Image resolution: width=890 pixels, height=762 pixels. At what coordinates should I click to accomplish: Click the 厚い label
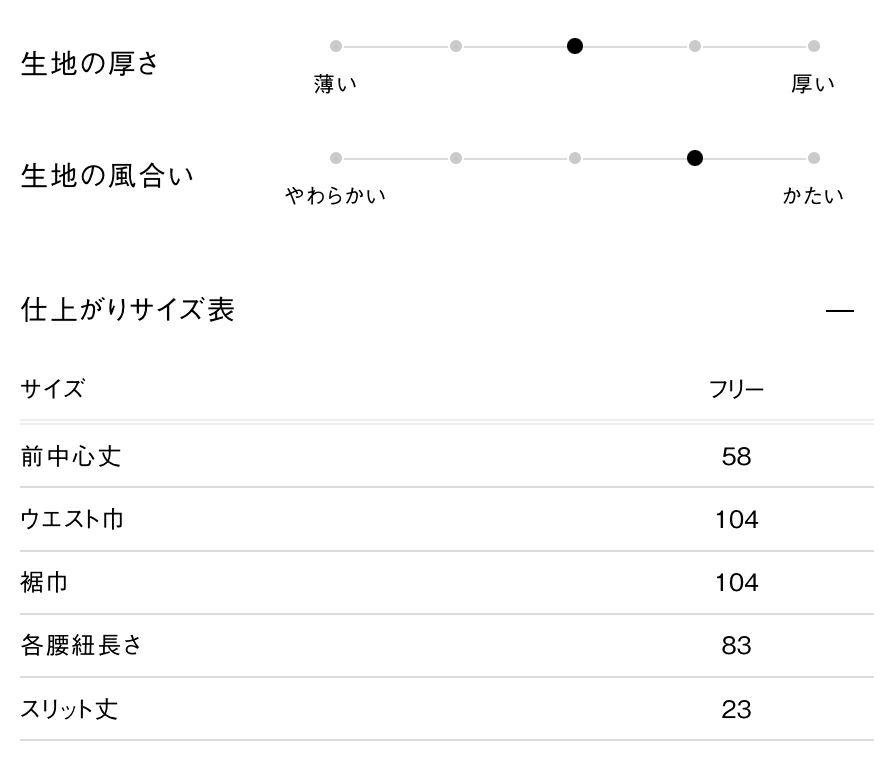click(x=813, y=85)
